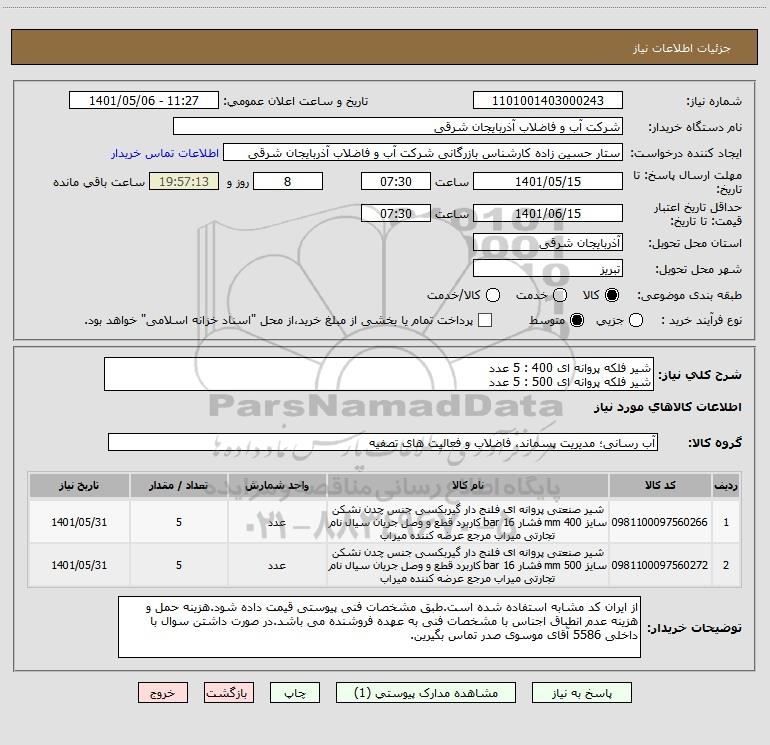The height and width of the screenshot is (745, 770).
Task: Toggle the اسناد خزانه اسلامی payment checkbox
Action: click(485, 320)
